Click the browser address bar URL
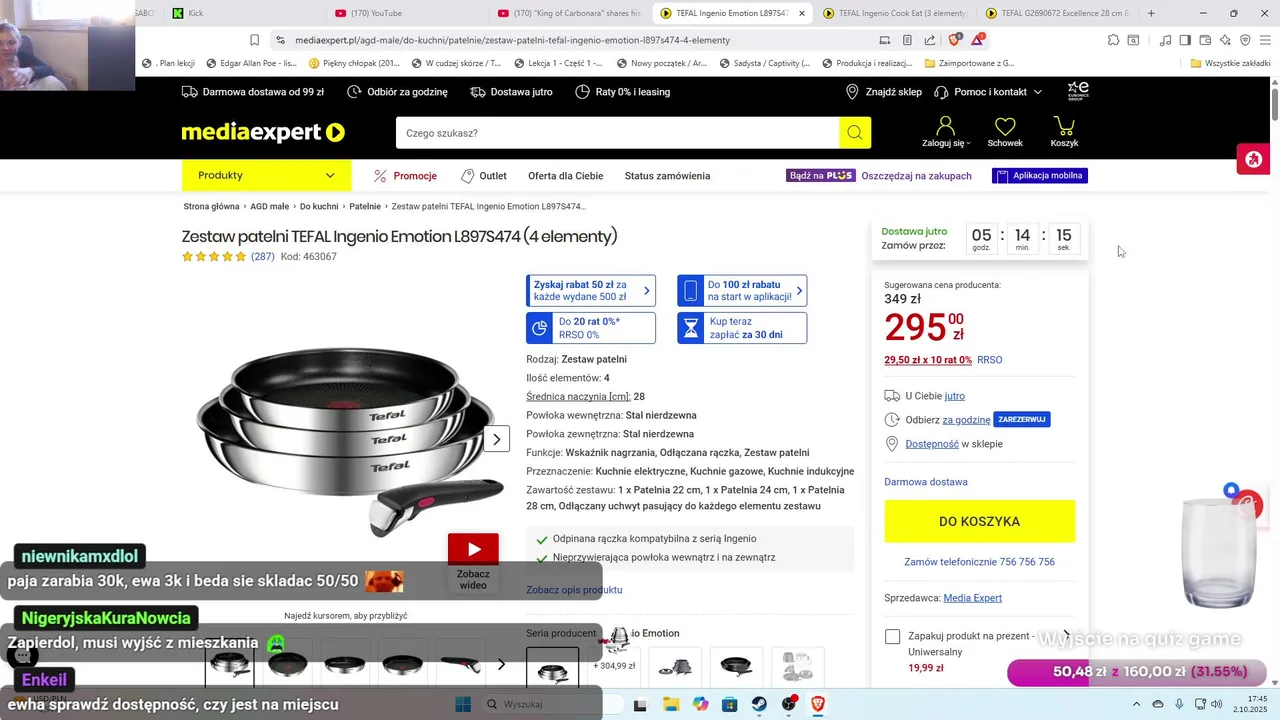 512,40
